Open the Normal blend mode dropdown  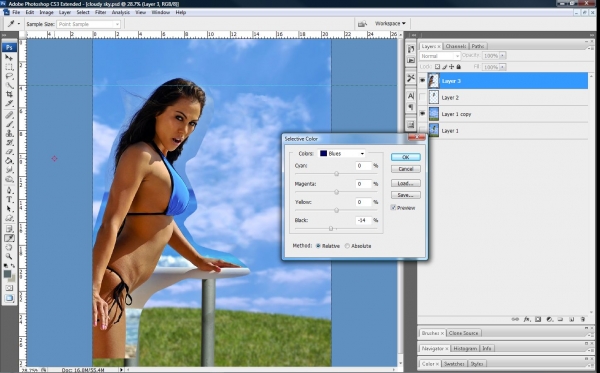click(x=440, y=56)
